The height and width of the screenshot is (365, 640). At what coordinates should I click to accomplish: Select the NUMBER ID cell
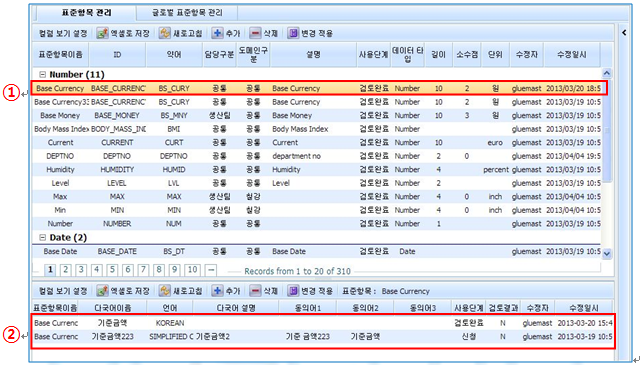[x=117, y=224]
